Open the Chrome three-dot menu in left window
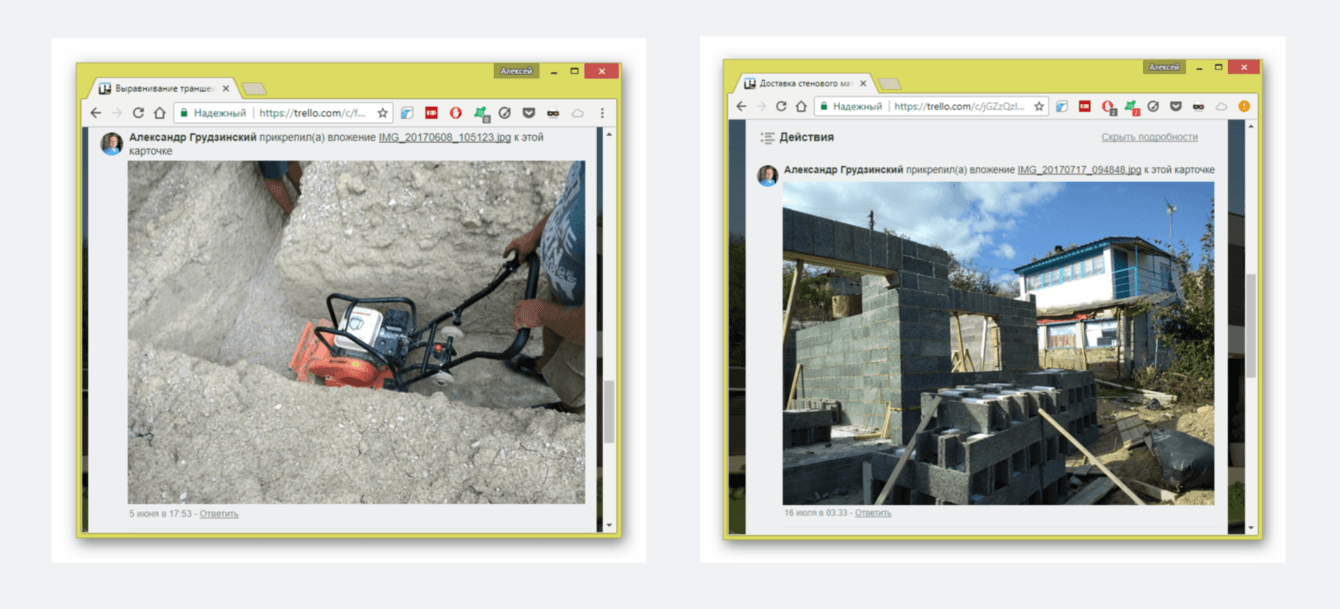 click(602, 113)
